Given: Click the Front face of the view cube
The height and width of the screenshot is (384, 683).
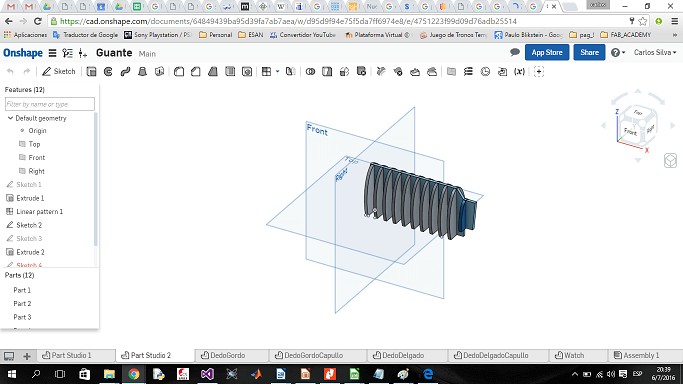Looking at the screenshot, I should point(630,131).
